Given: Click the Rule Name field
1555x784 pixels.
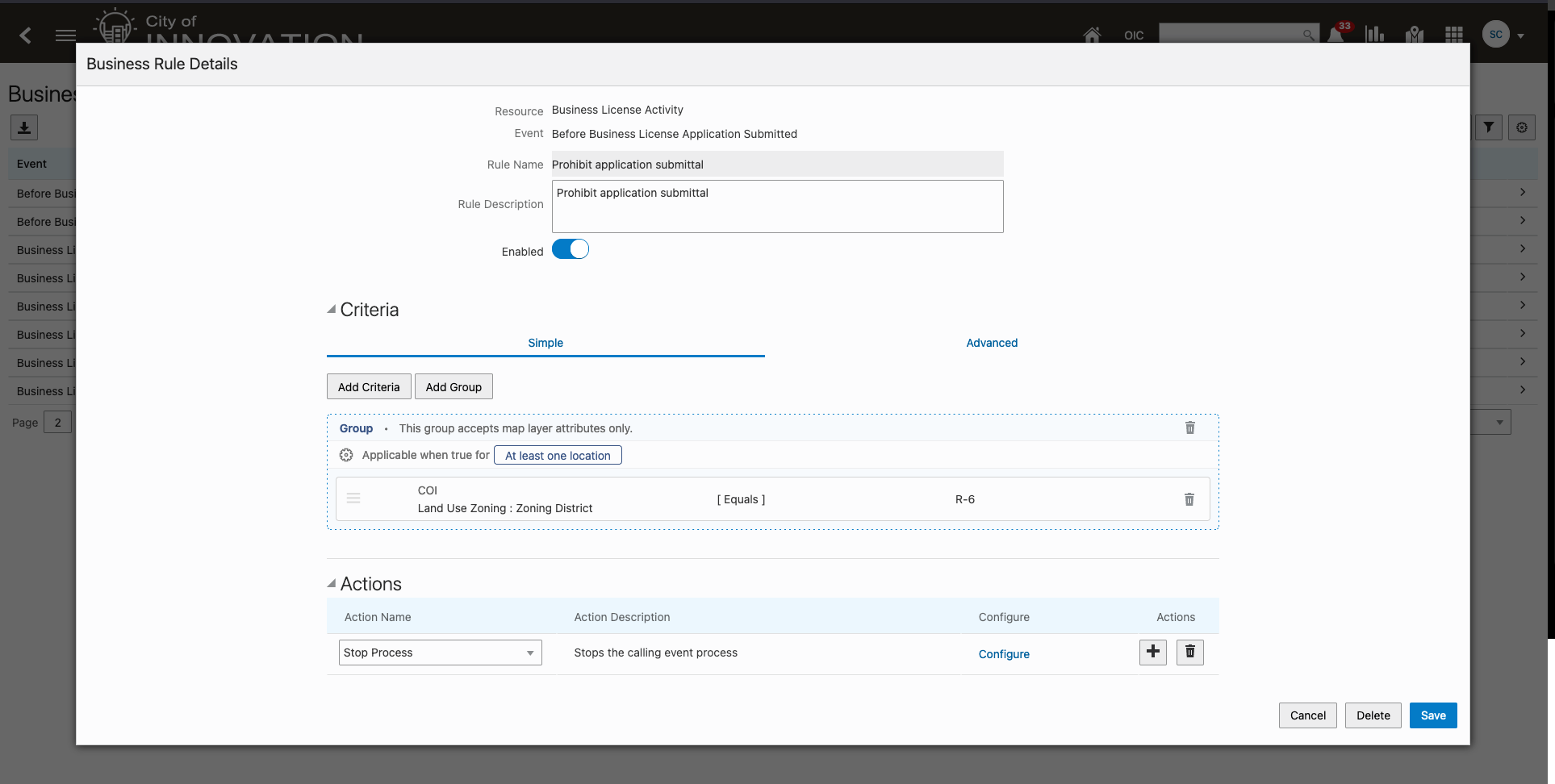Looking at the screenshot, I should pos(778,164).
